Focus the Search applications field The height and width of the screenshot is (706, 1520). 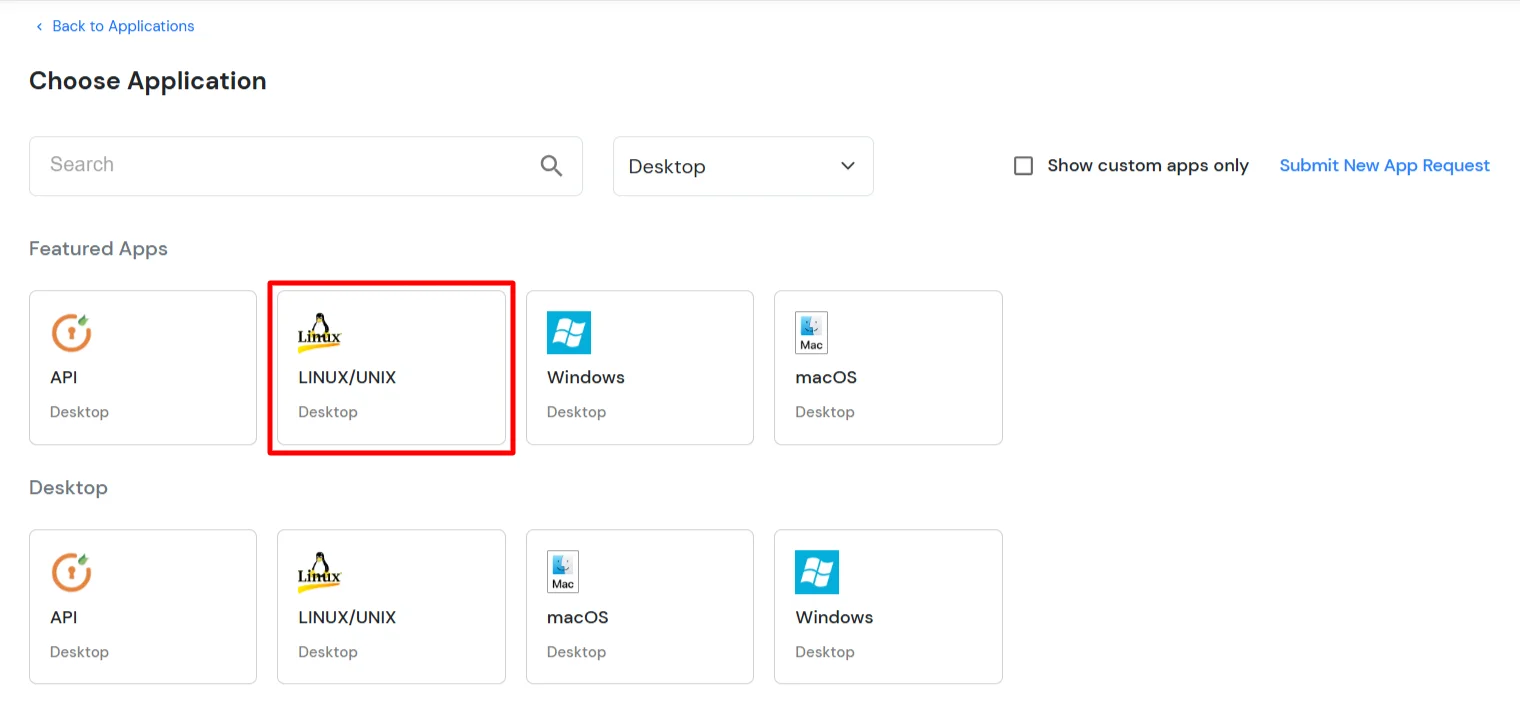pos(306,166)
